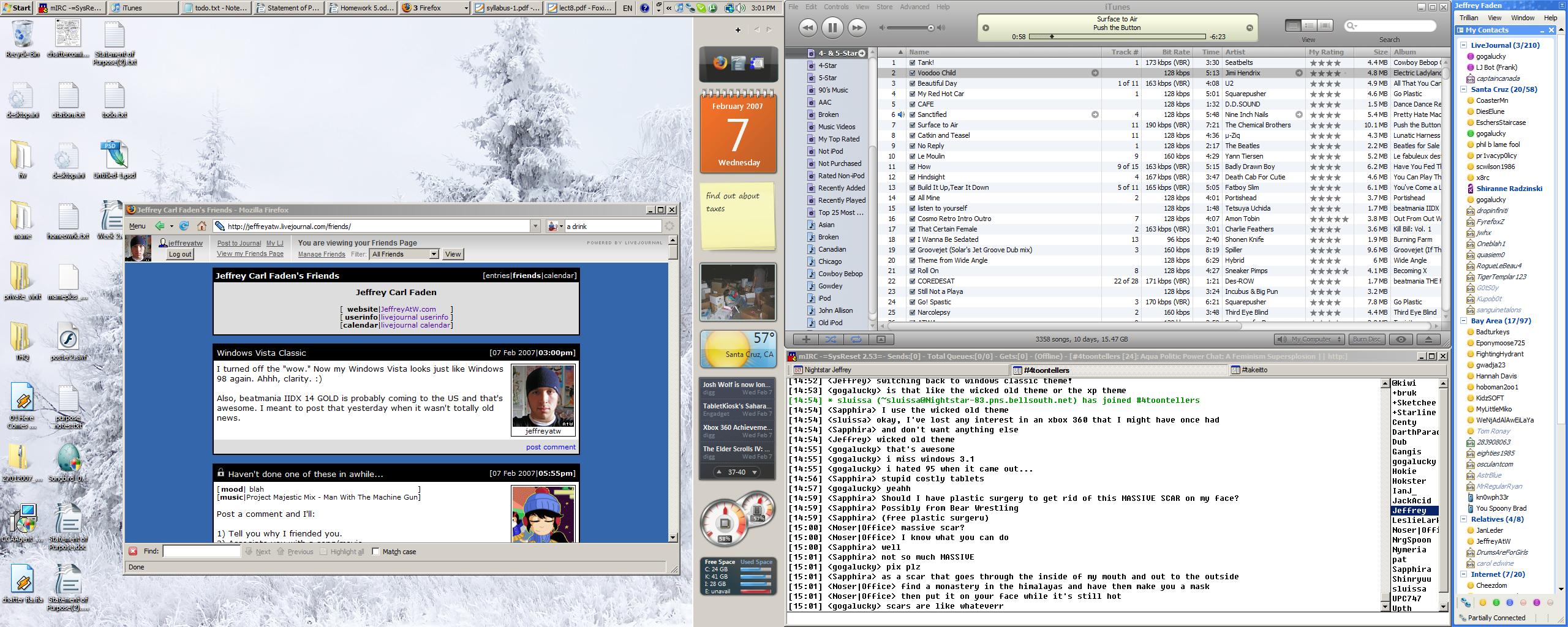Viewport: 1568px width, 627px height.
Task: Uncheck the Tank! song checkbox
Action: pyautogui.click(x=912, y=62)
